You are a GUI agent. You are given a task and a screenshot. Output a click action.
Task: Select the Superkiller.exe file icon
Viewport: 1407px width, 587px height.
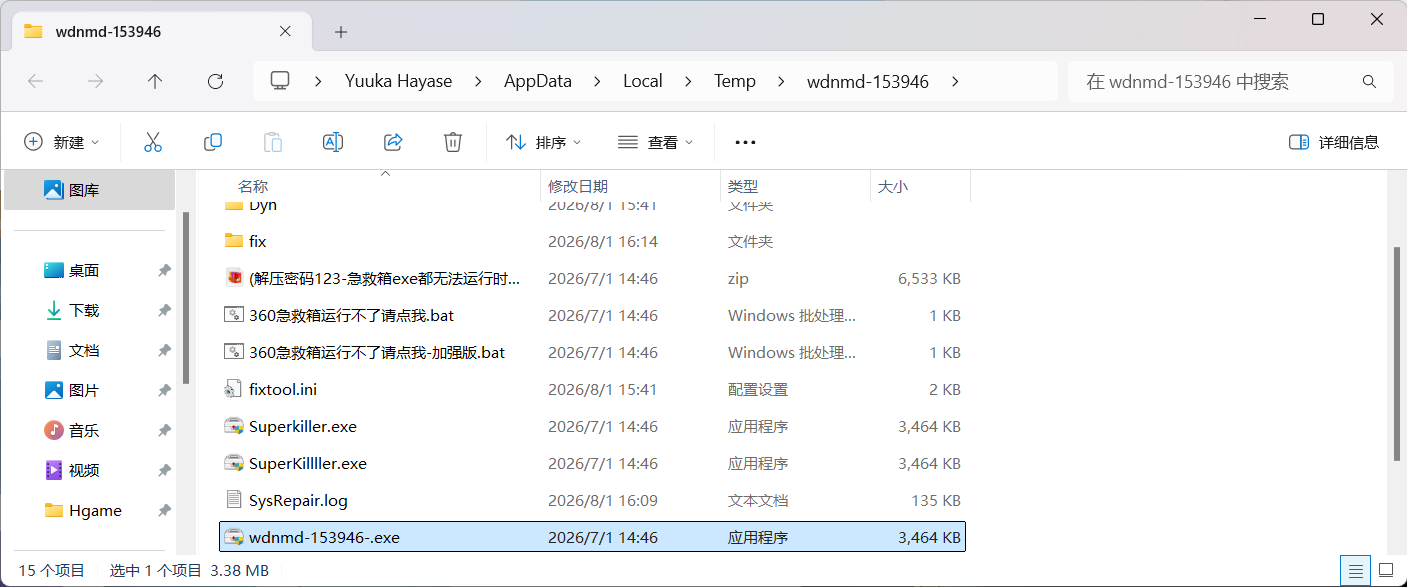234,426
